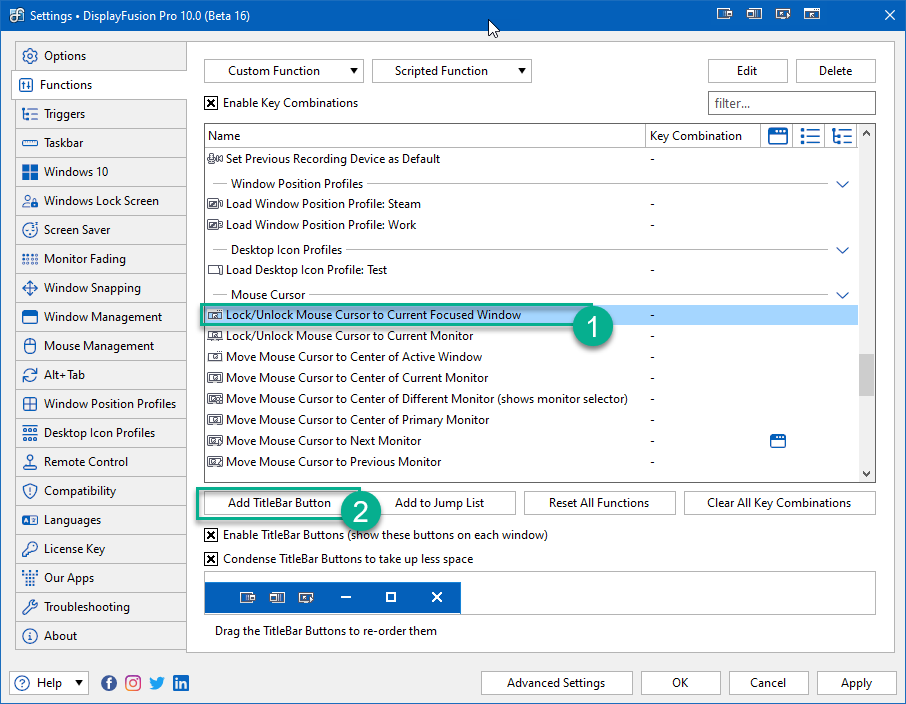Viewport: 906px width, 704px height.
Task: Click the Remote Control icon in the sidebar
Action: click(29, 462)
